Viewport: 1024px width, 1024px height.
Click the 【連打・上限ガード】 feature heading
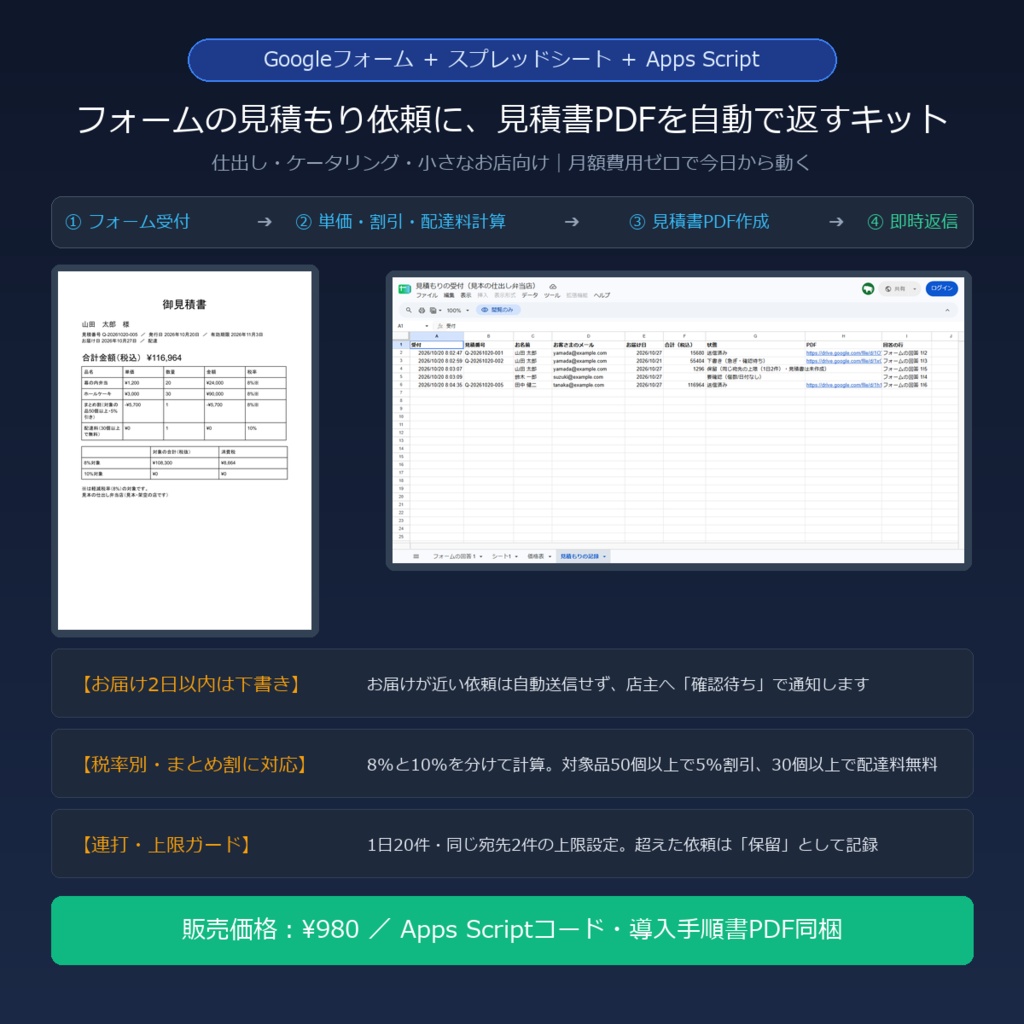pyautogui.click(x=165, y=844)
